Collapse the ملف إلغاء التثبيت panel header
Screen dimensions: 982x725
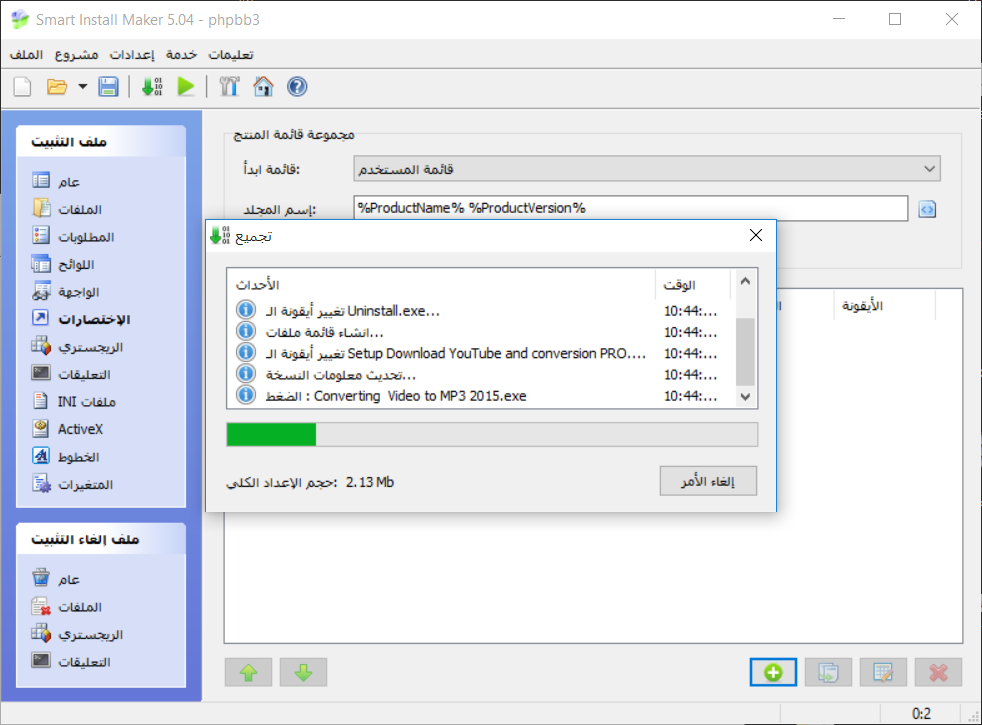tap(101, 539)
